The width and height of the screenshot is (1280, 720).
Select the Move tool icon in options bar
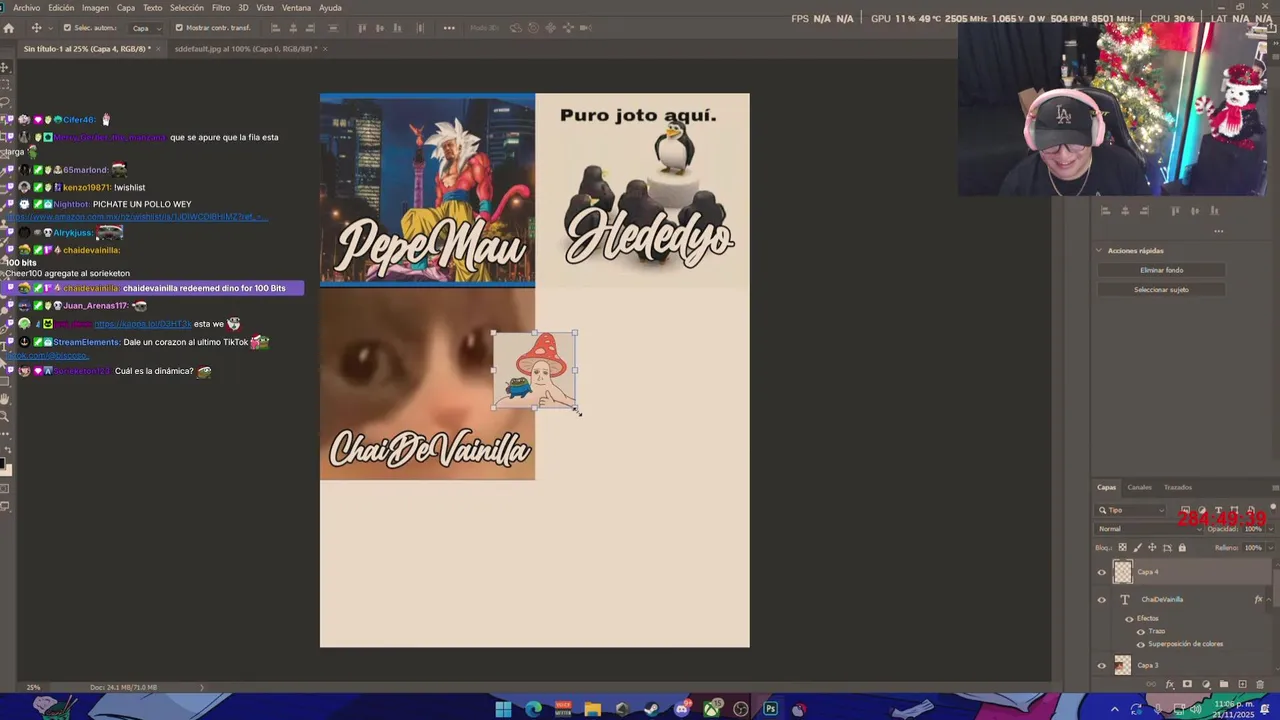point(36,28)
